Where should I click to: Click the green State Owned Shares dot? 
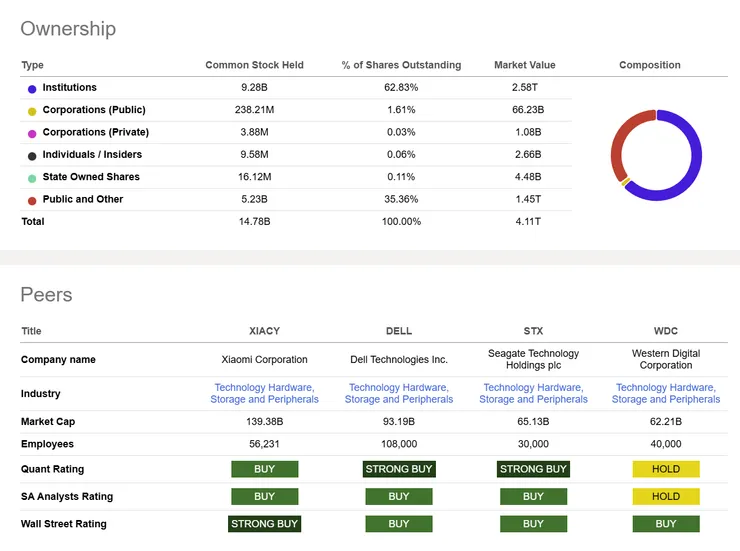32,178
